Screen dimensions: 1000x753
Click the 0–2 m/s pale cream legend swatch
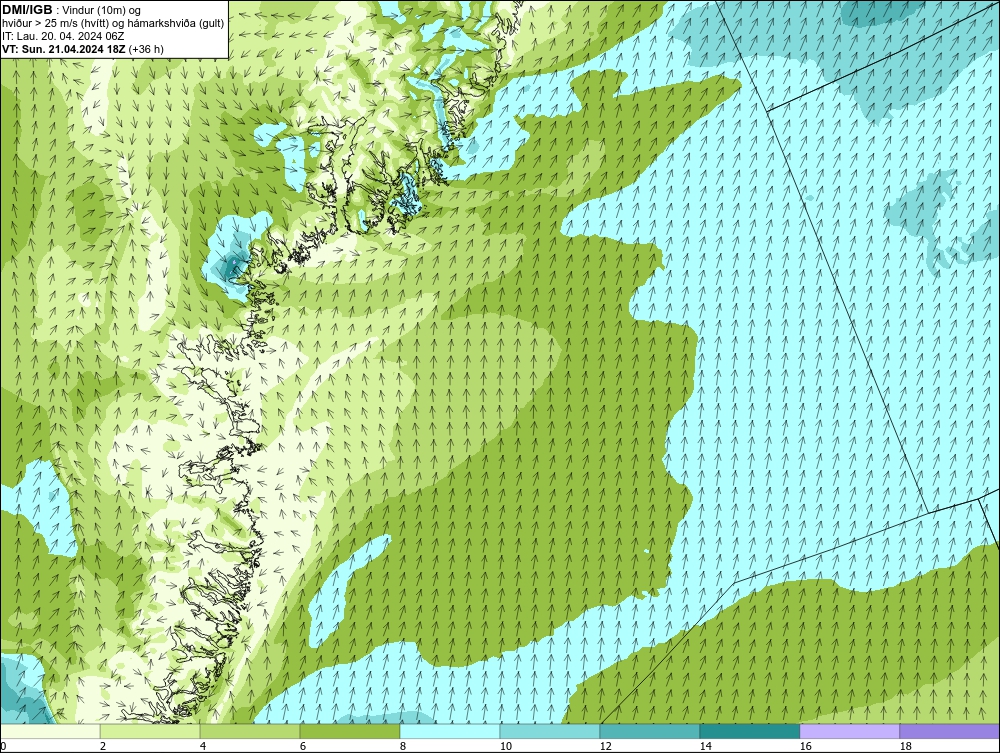coord(50,731)
